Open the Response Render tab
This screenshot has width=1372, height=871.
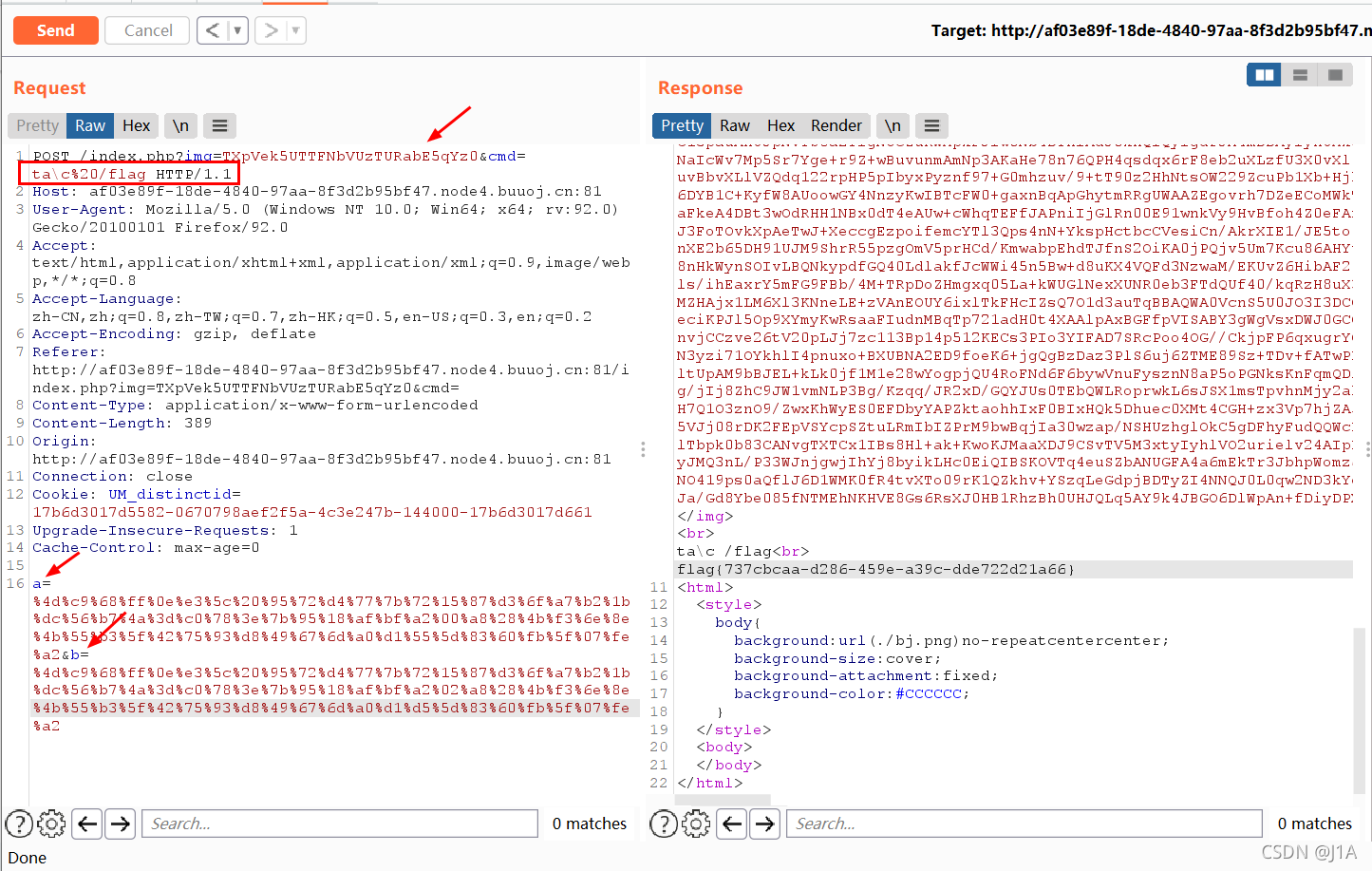[836, 125]
